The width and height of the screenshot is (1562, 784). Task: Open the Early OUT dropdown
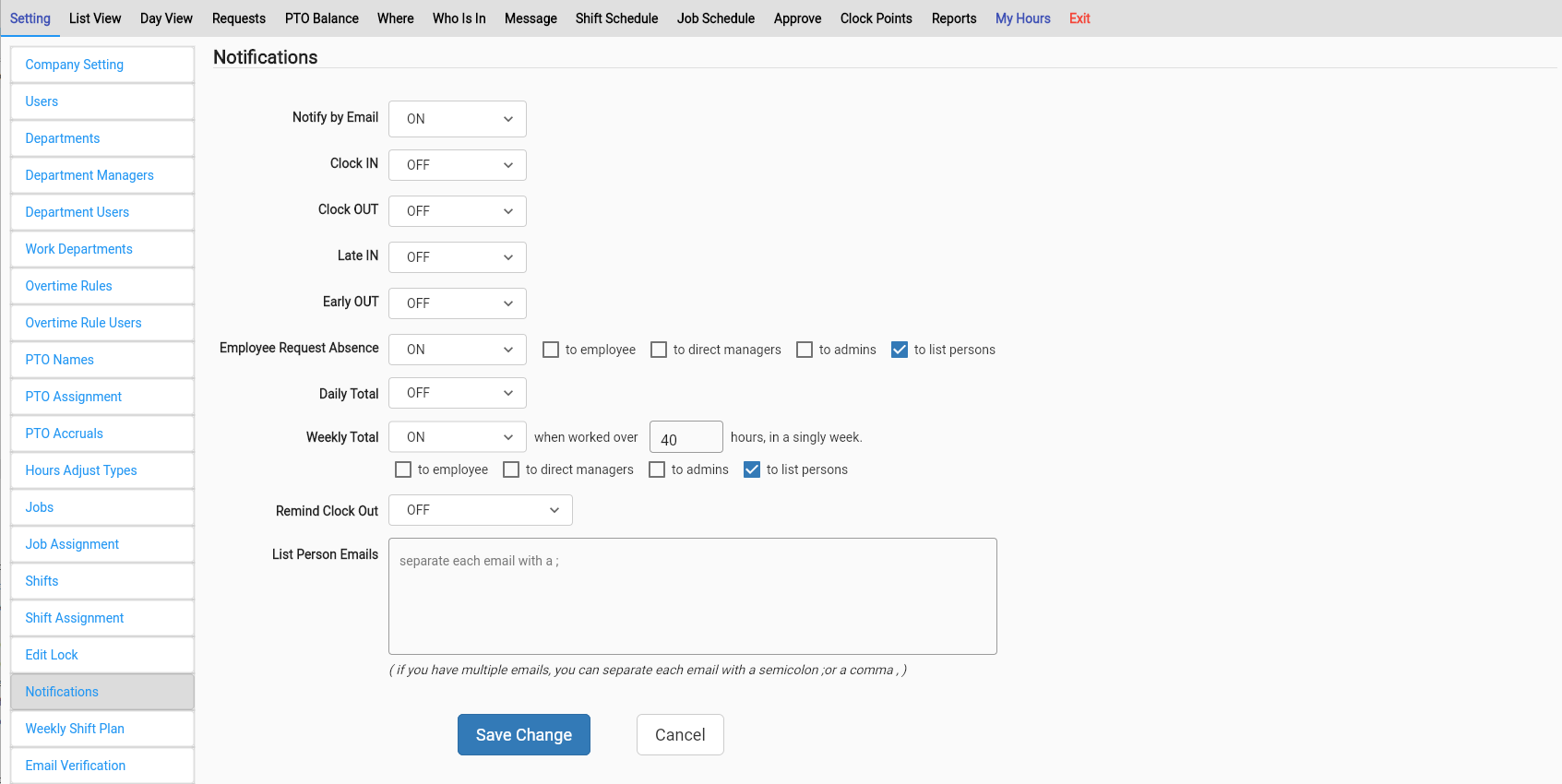(x=458, y=303)
